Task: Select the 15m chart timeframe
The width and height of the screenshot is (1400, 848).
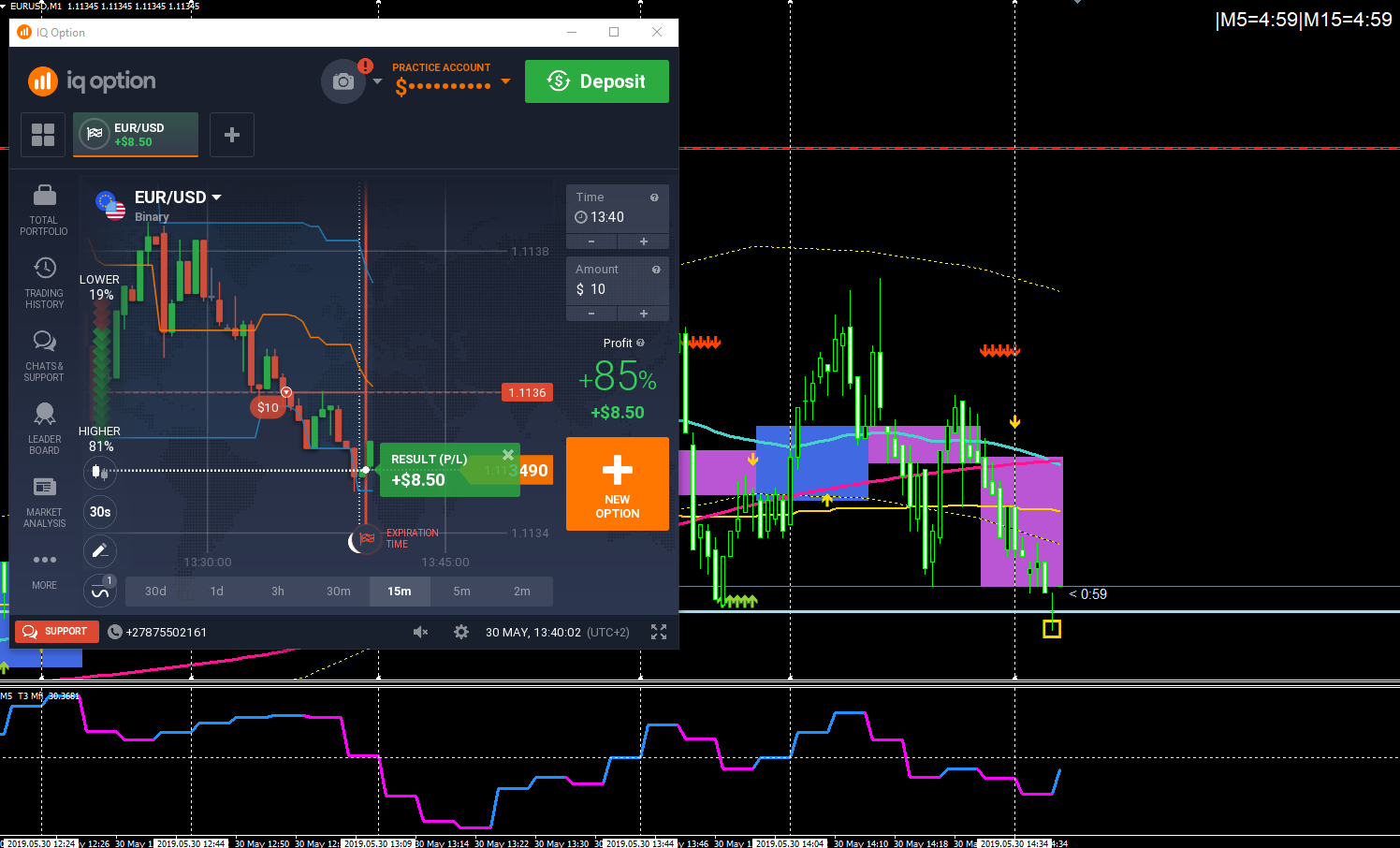Action: pos(400,592)
